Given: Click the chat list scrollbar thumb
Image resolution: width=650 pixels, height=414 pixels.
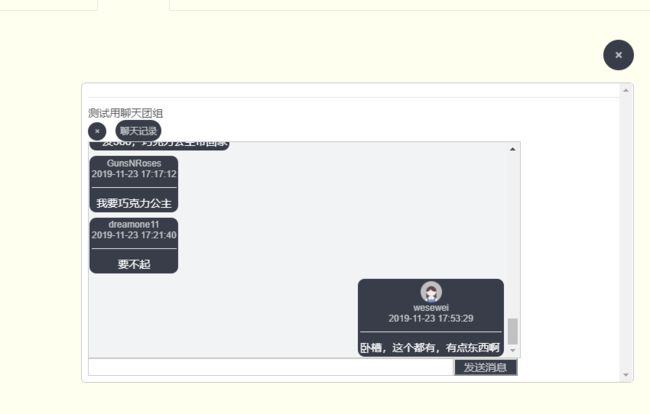Looking at the screenshot, I should click(513, 331).
